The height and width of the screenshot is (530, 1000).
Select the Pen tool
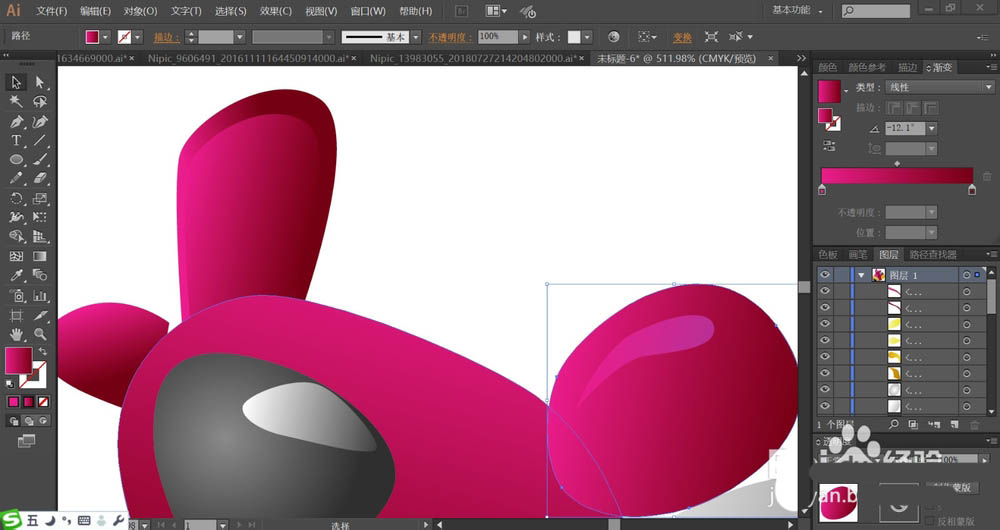click(x=17, y=121)
